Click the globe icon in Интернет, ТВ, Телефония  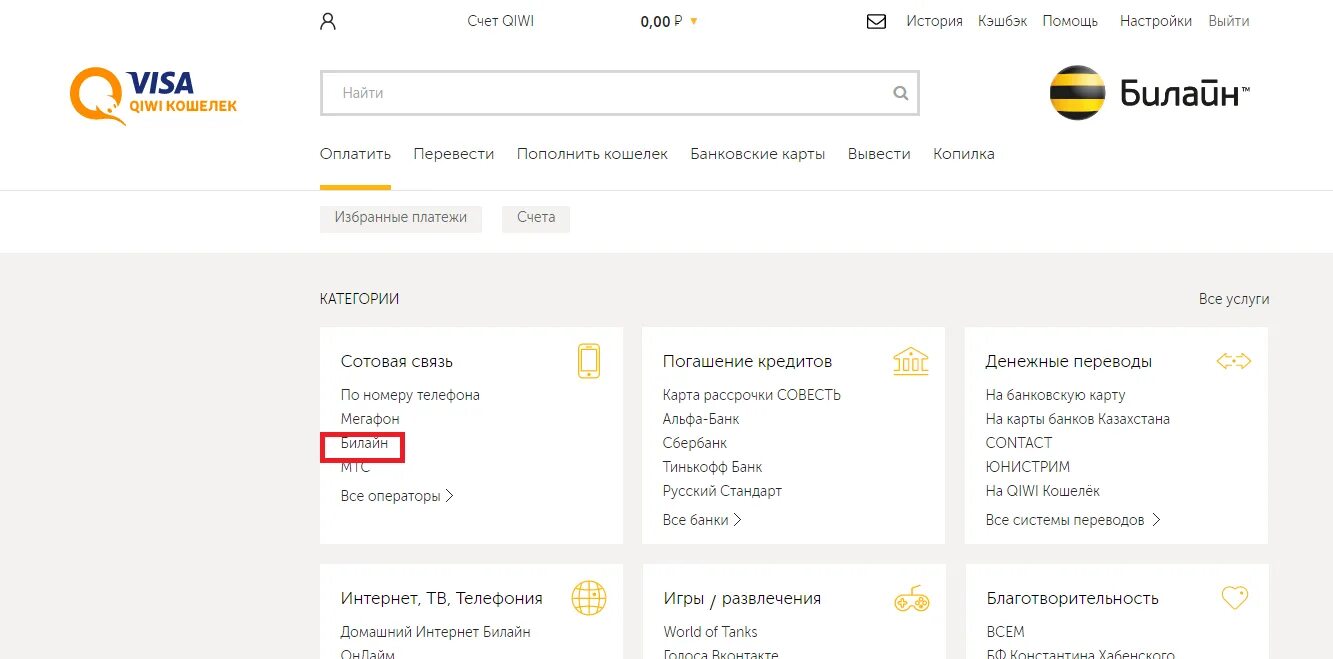pyautogui.click(x=589, y=598)
